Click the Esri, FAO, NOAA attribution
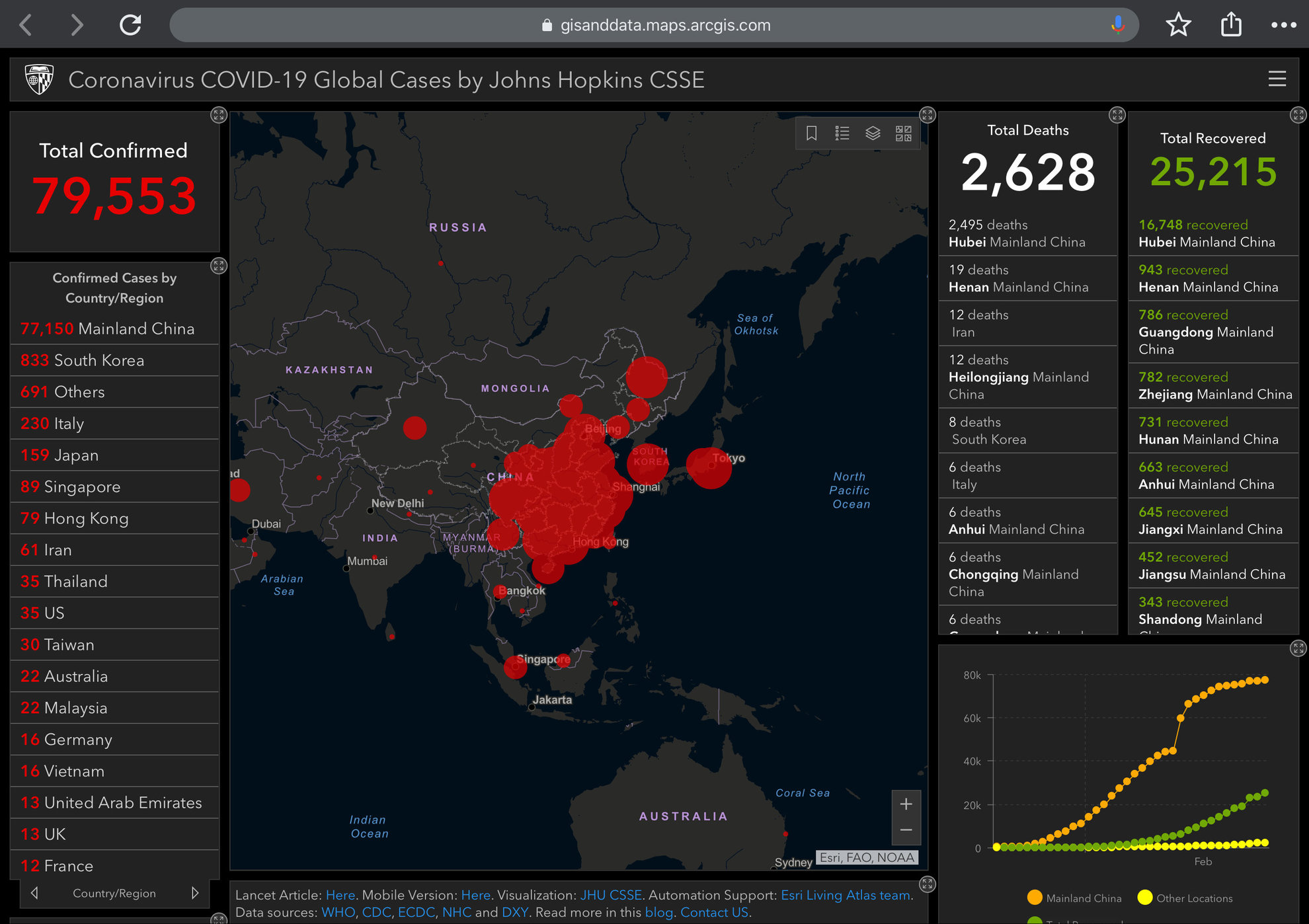The image size is (1309, 924). click(867, 857)
